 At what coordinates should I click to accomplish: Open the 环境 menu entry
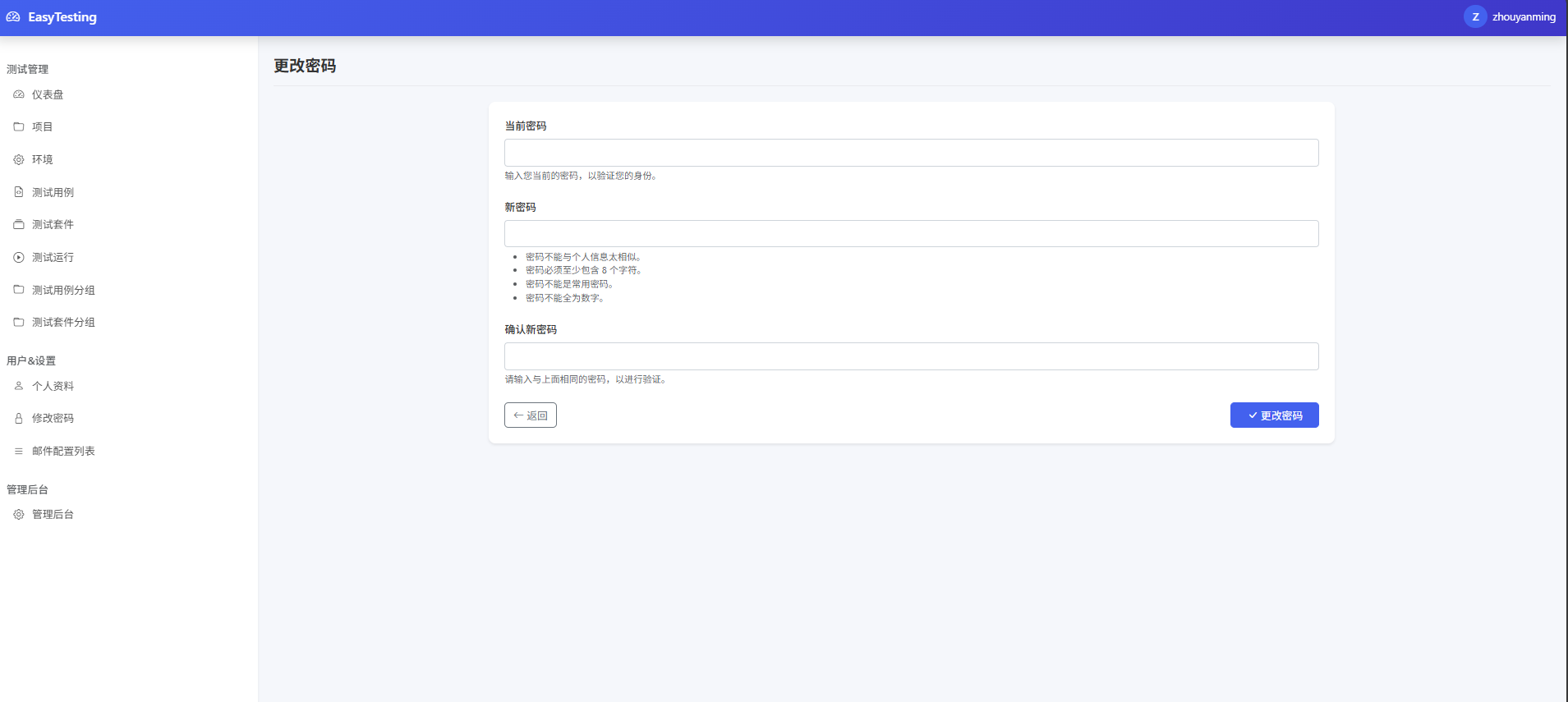(43, 159)
